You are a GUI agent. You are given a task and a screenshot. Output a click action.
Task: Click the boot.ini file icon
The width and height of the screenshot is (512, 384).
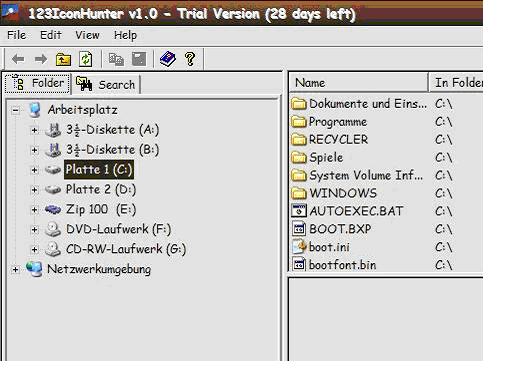[299, 247]
